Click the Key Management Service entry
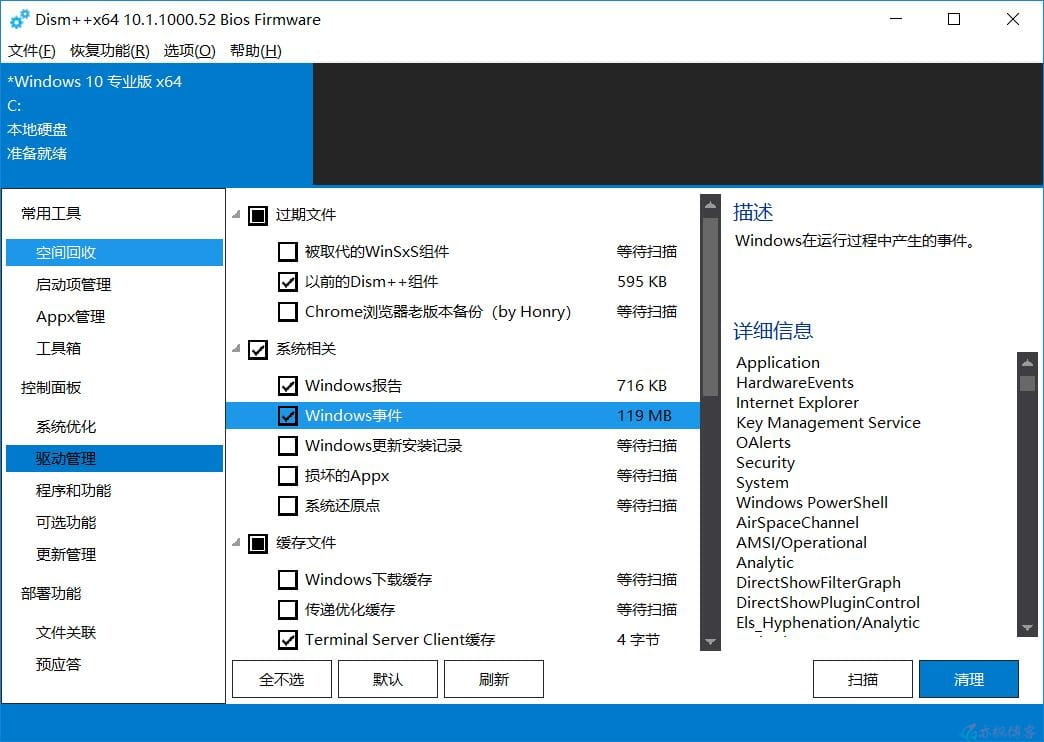Screen dimensions: 1044x742 coord(828,423)
